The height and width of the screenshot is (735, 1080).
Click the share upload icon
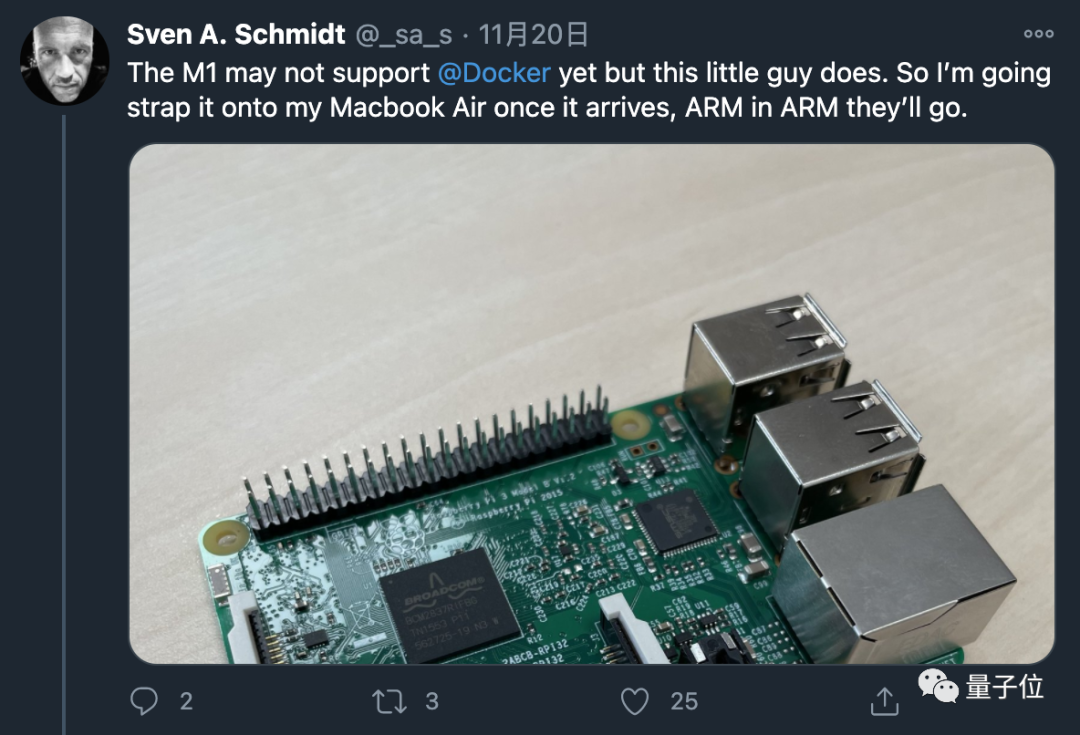(884, 701)
